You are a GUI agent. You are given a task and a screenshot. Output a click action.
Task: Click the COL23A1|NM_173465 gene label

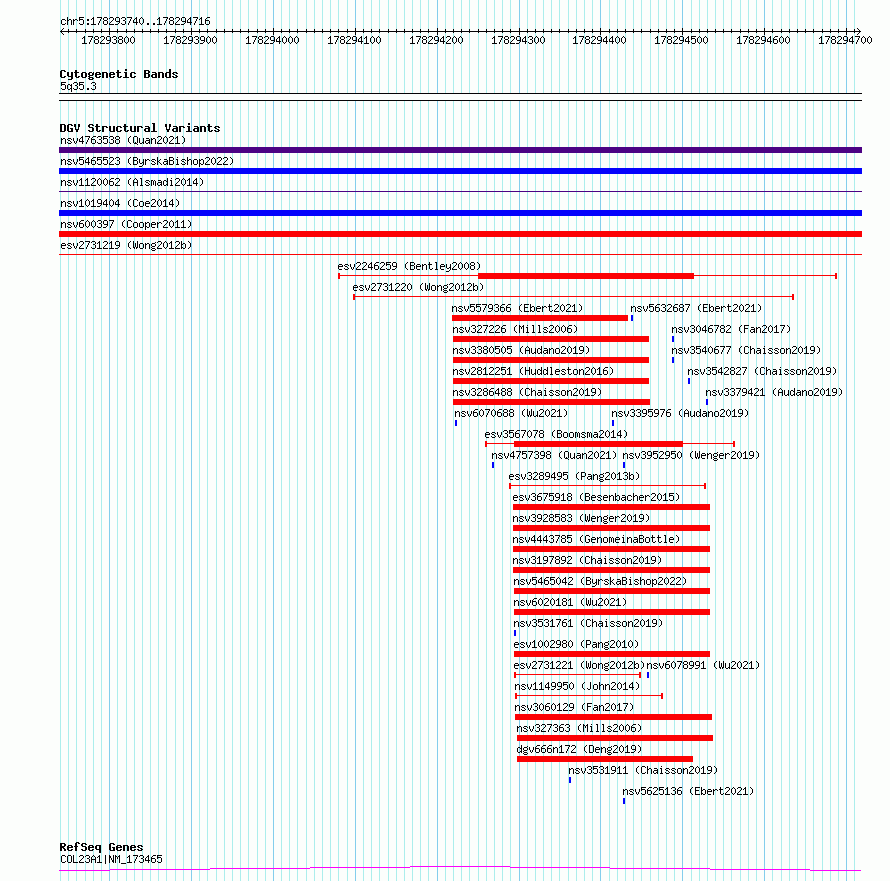click(x=111, y=859)
